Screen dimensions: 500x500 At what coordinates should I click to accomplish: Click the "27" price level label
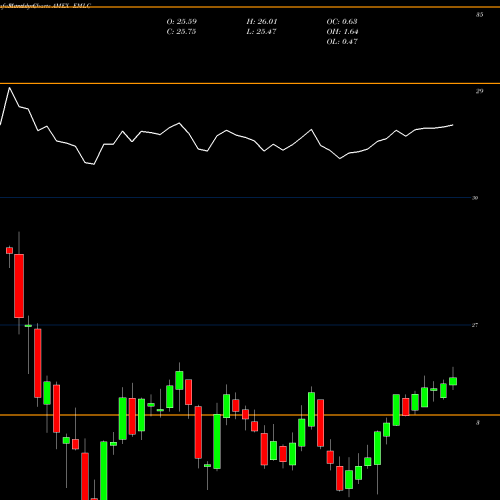click(x=475, y=325)
